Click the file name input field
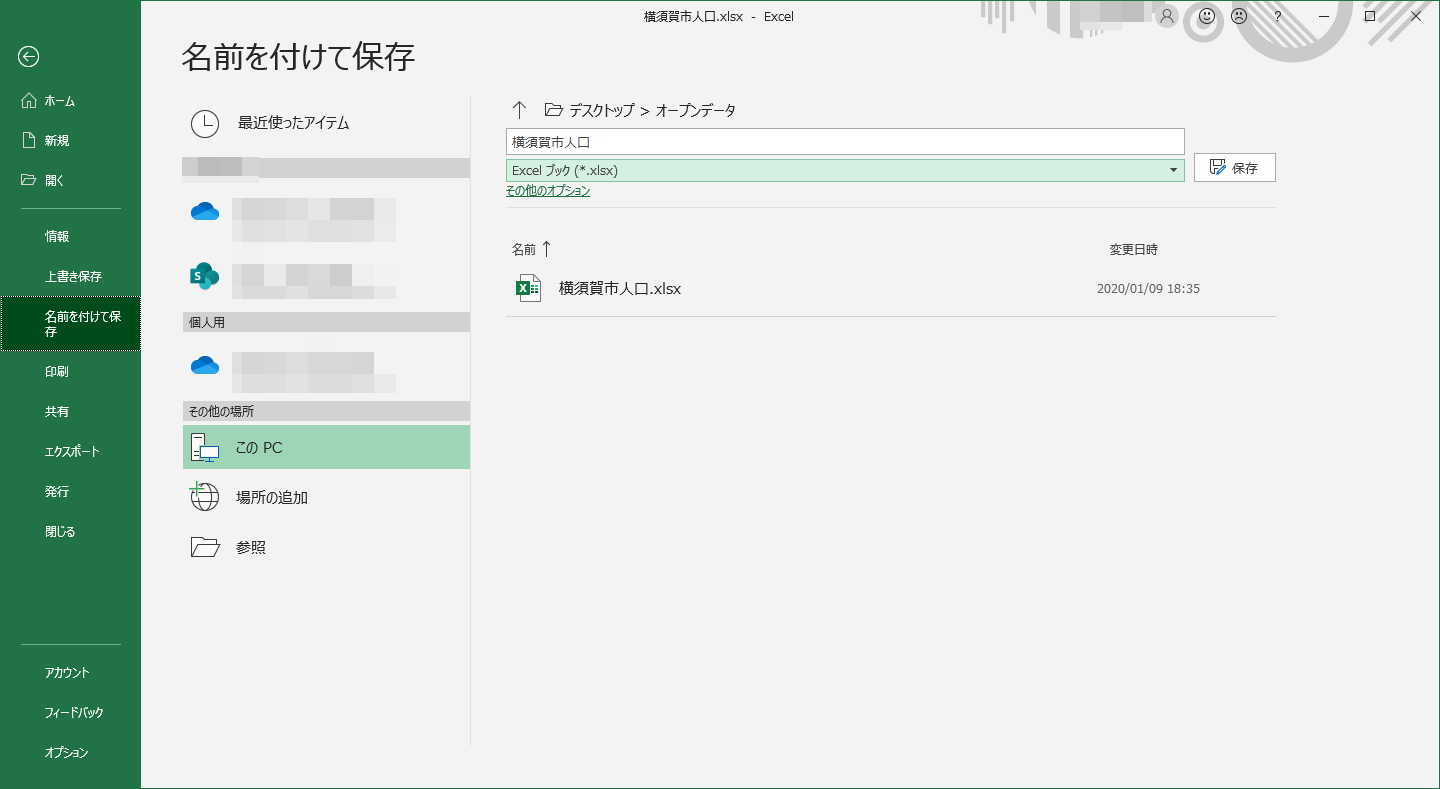 [x=844, y=142]
